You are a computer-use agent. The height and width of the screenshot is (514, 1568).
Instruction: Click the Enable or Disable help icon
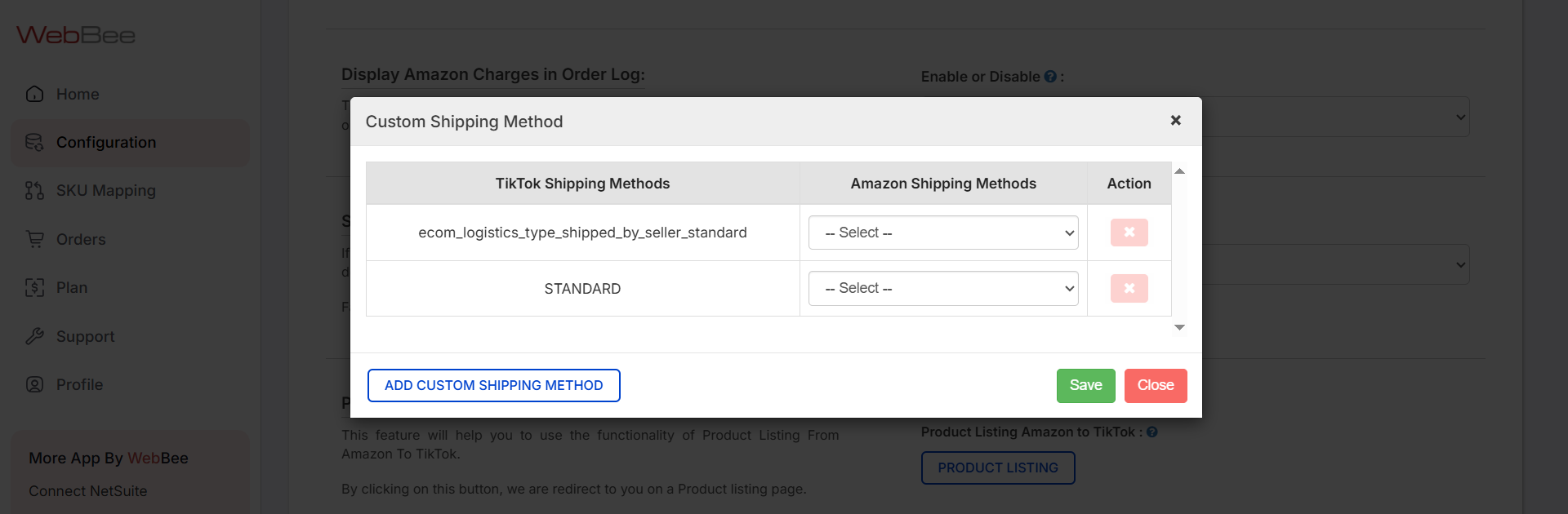pos(1050,77)
